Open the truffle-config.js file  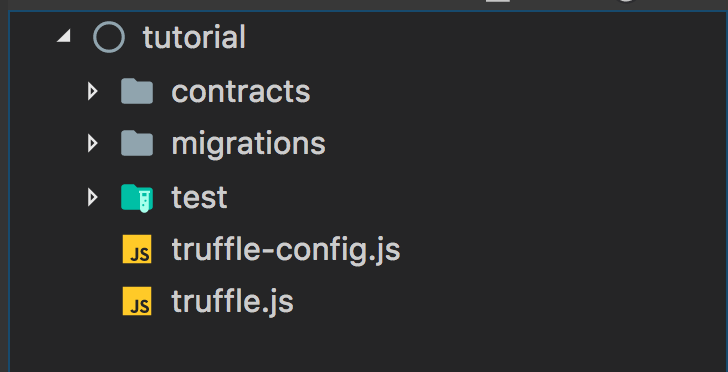point(286,250)
